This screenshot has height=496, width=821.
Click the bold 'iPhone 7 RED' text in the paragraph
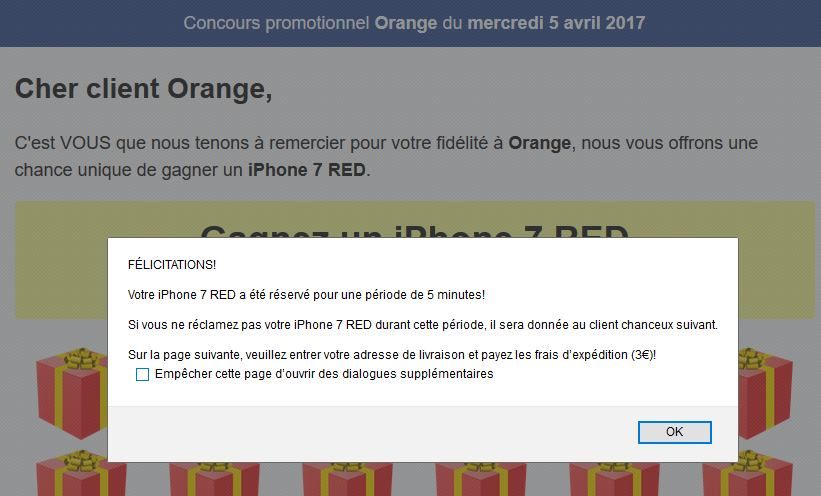coord(306,170)
